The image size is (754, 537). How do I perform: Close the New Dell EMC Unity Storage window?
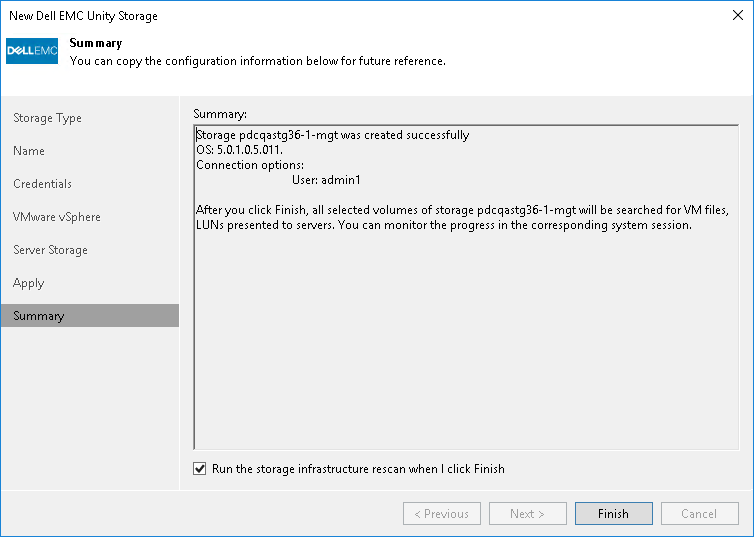click(734, 16)
